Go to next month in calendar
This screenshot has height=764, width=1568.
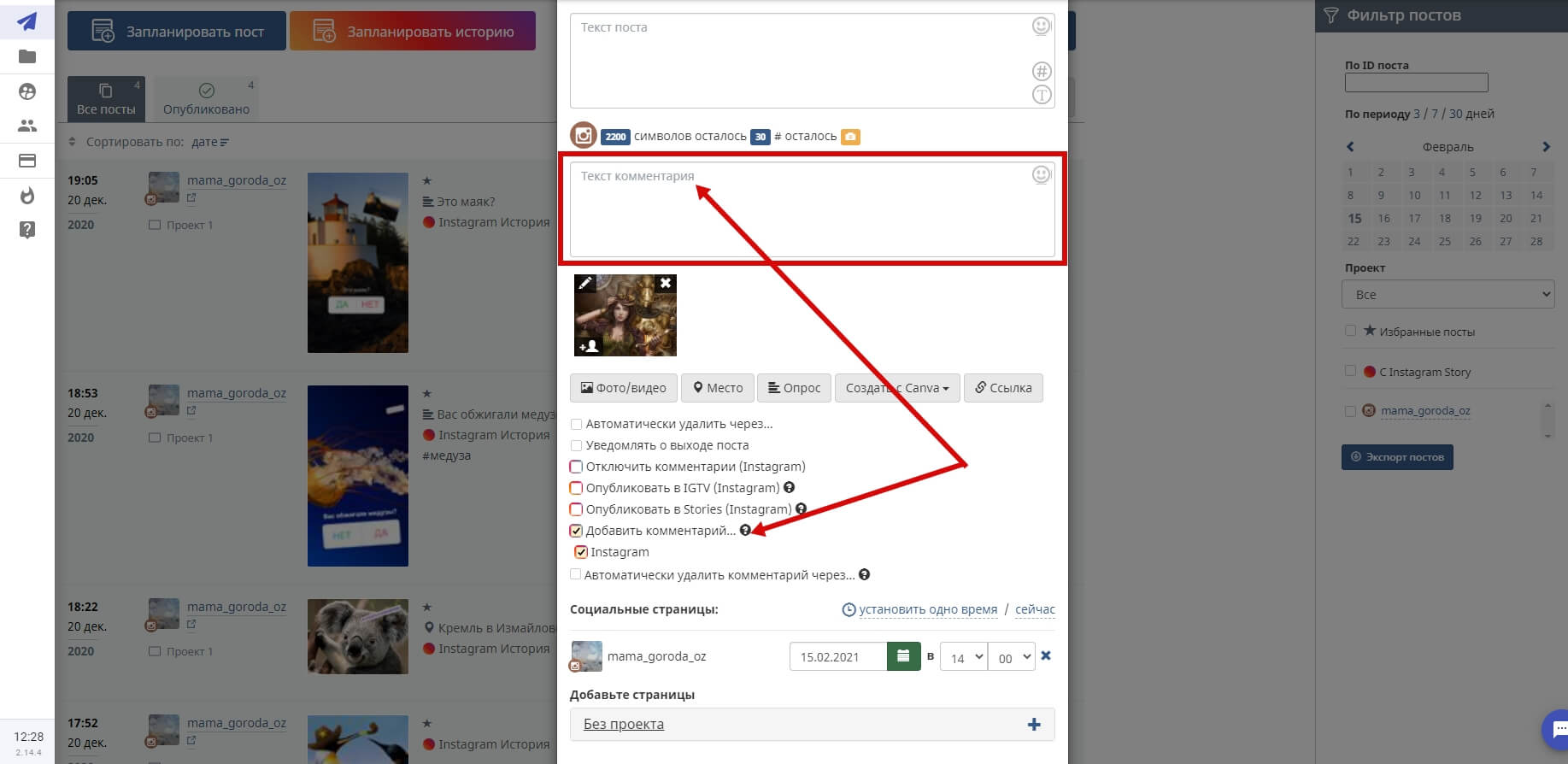click(1546, 147)
